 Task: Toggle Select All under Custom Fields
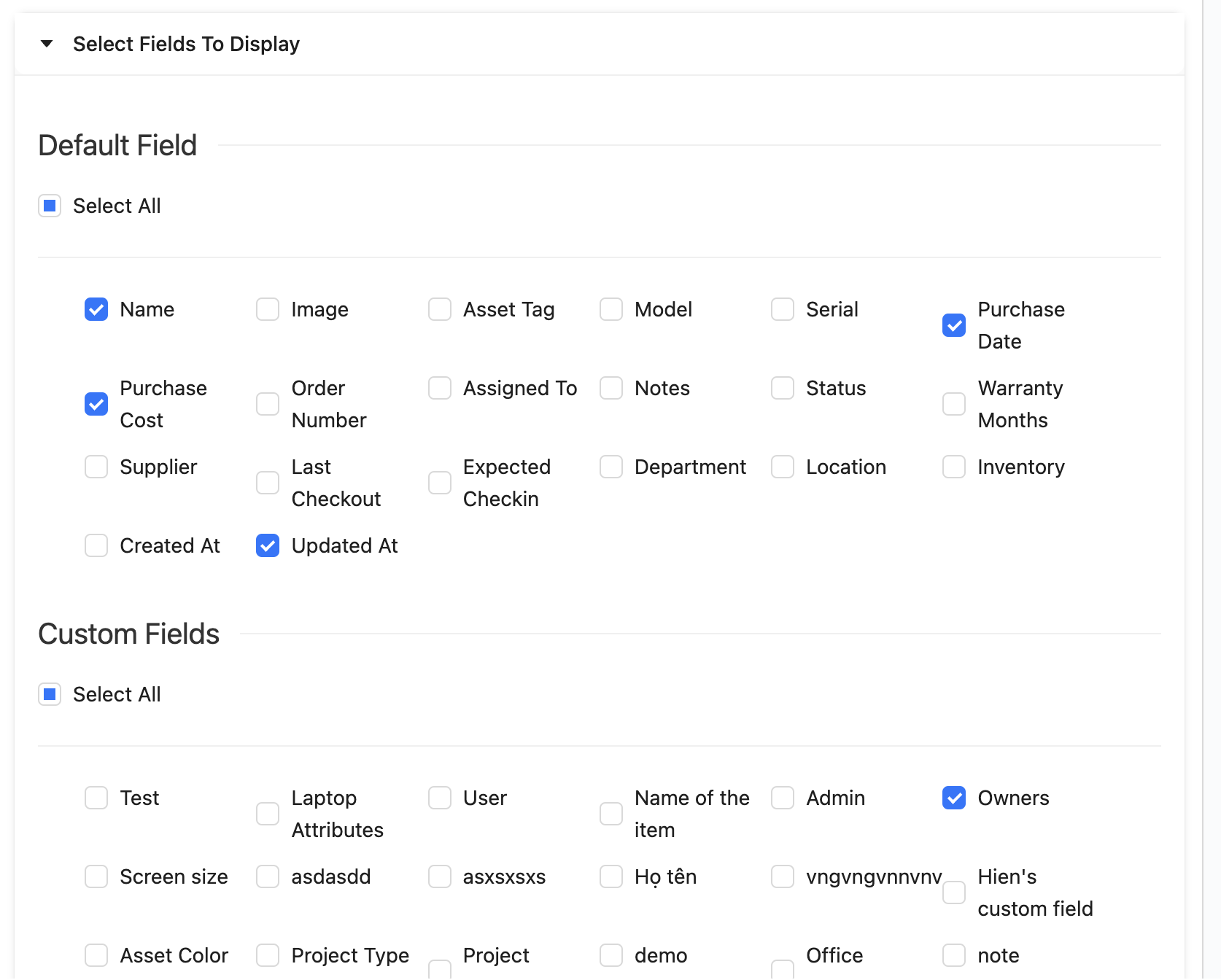50,695
